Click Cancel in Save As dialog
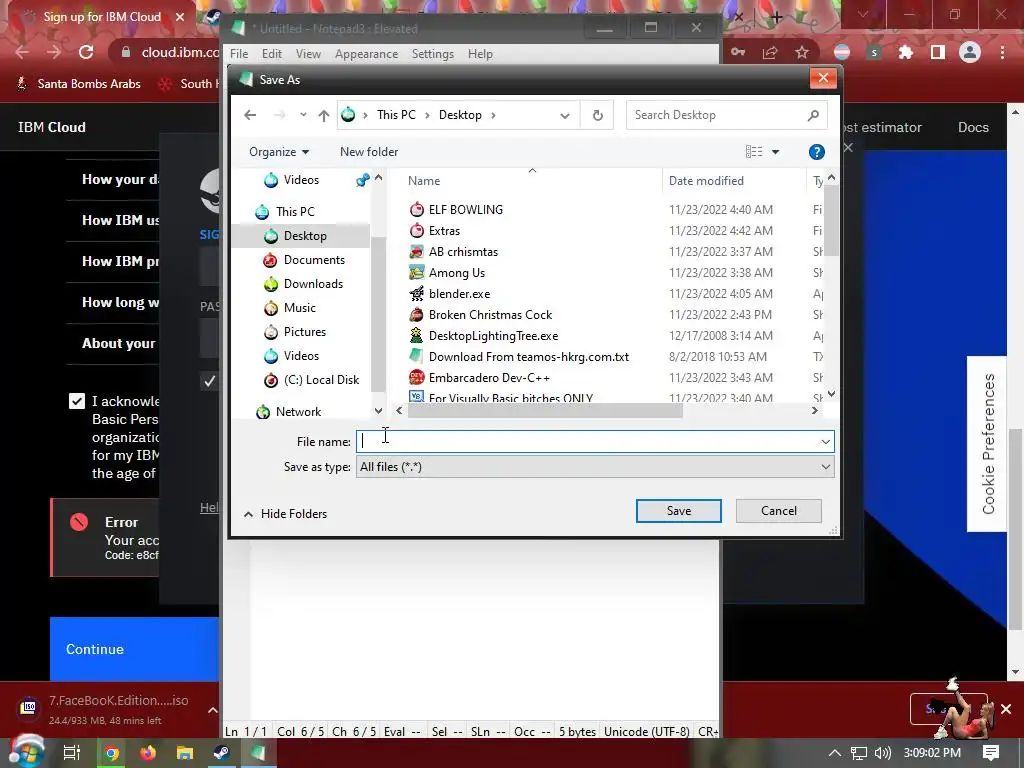 778,511
